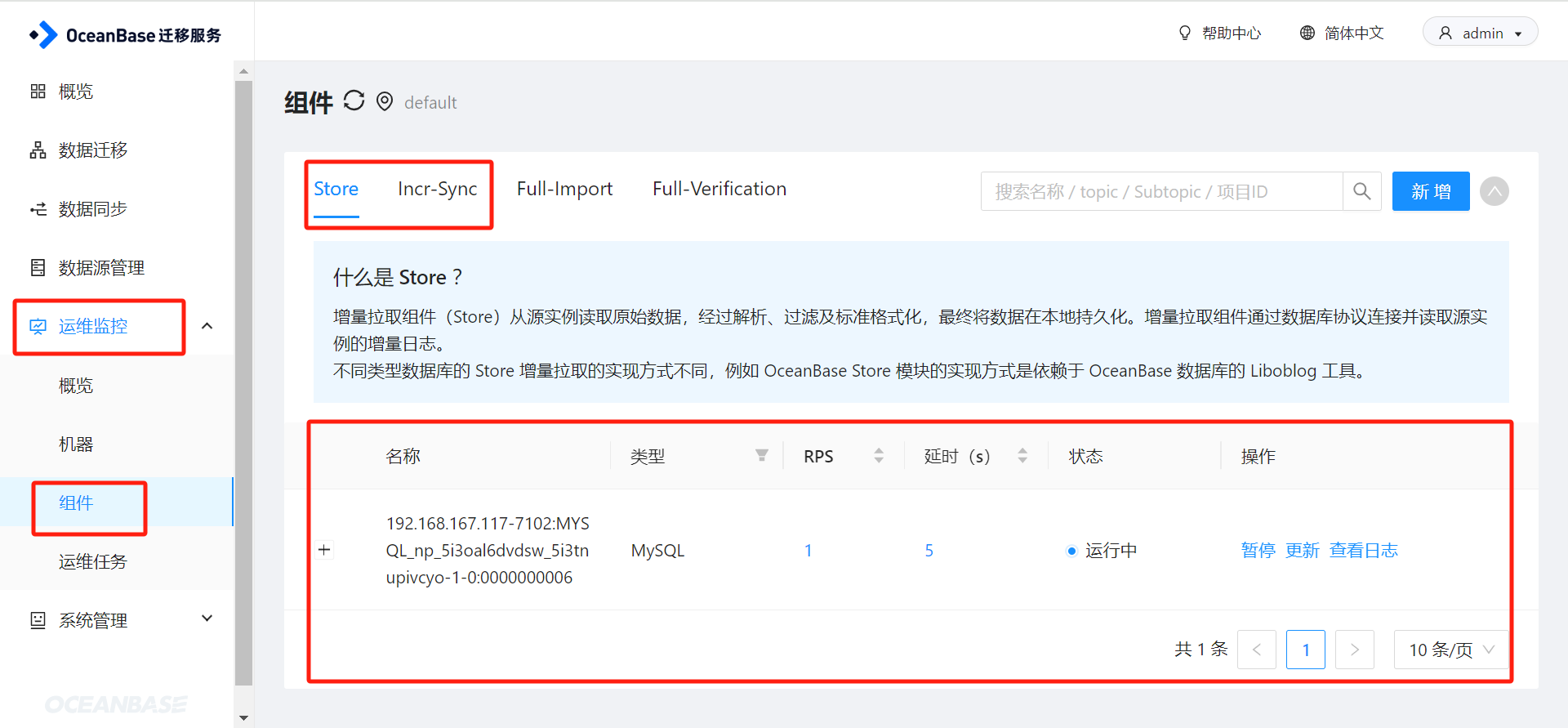Click the 查看日志 link
Viewport: 1568px width, 728px height.
point(1363,551)
